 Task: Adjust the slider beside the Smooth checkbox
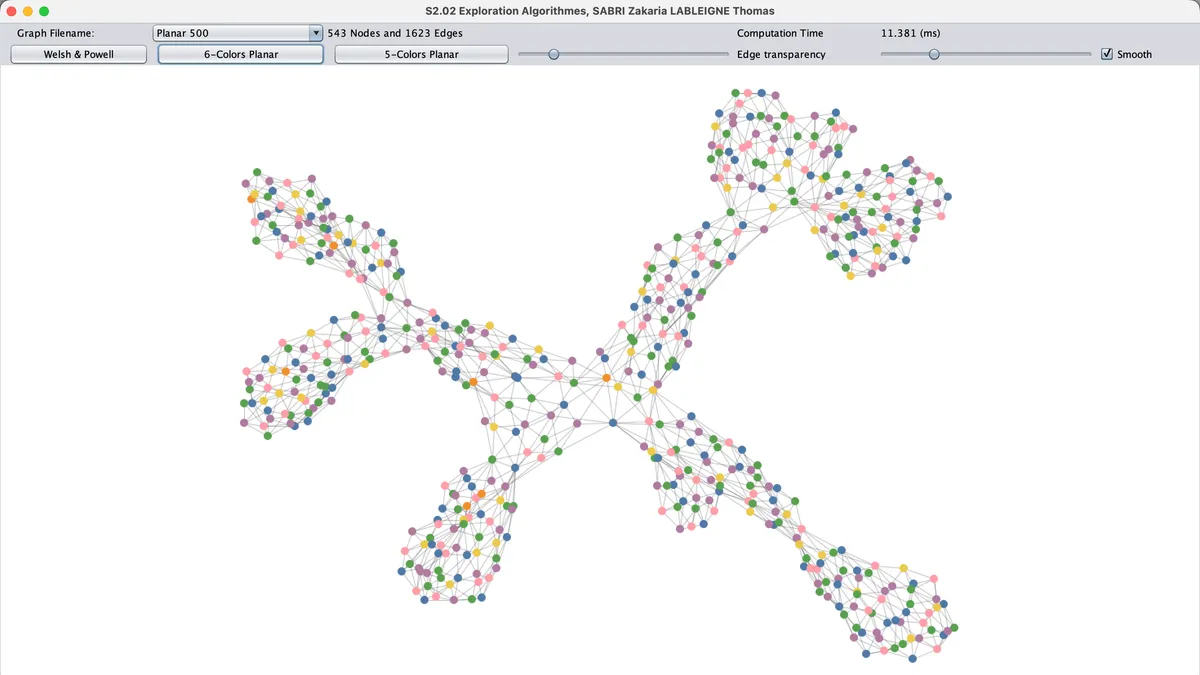pyautogui.click(x=985, y=54)
